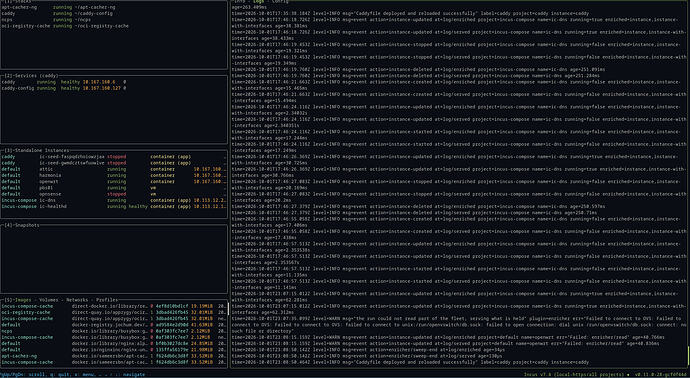Select the oci-registry-cache stack row
This screenshot has width=690, height=378.
coord(114,26)
